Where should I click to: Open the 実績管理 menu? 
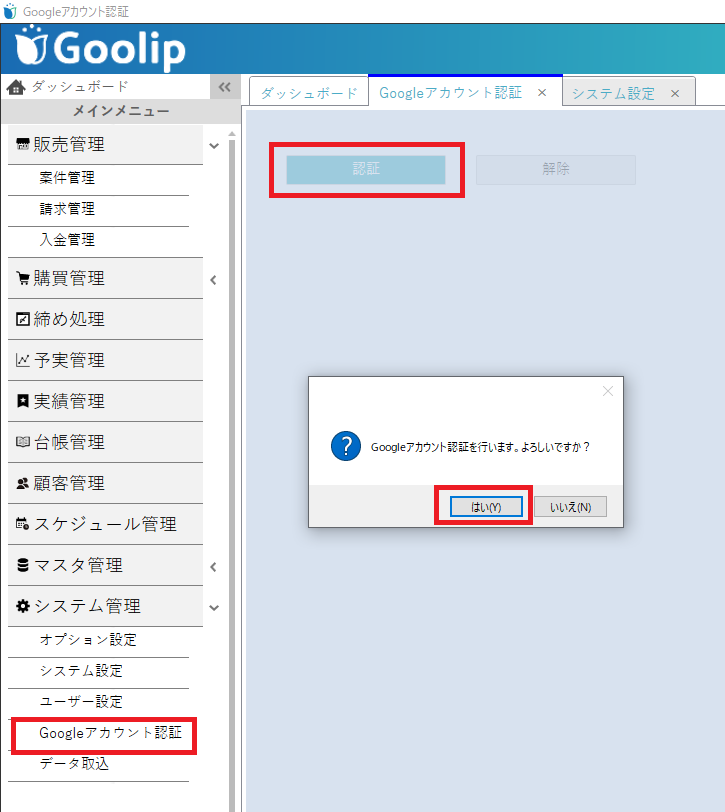tap(105, 401)
